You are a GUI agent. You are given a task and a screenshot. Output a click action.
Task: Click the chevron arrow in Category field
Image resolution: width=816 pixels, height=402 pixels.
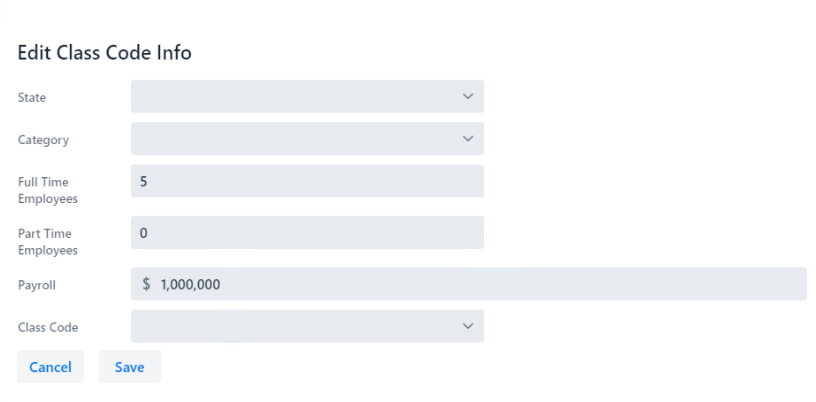click(x=467, y=139)
